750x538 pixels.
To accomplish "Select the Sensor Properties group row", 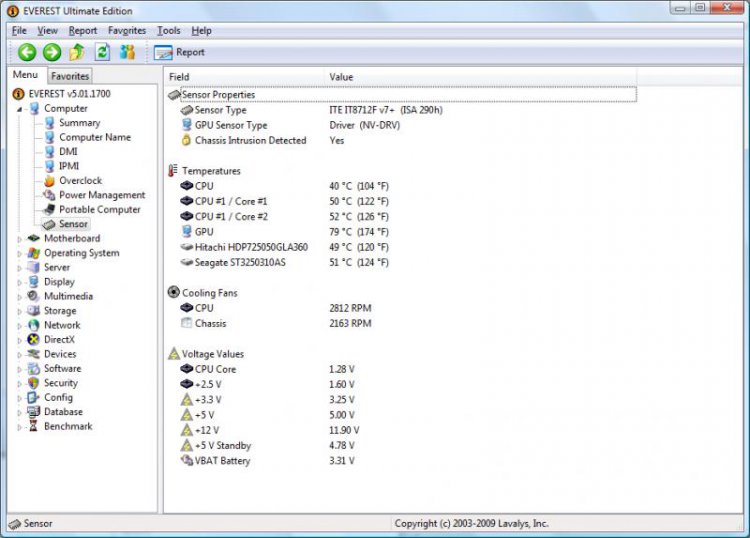I will tap(402, 95).
